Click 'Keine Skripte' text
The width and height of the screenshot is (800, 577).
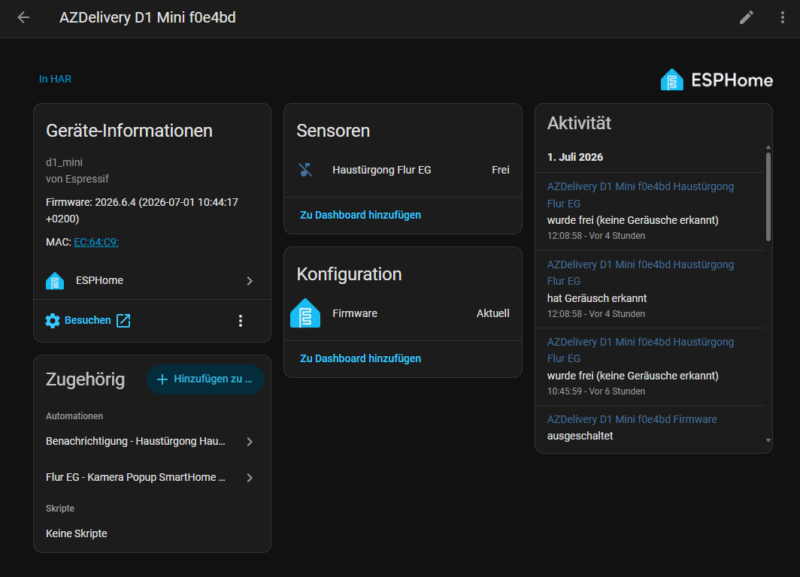point(77,534)
